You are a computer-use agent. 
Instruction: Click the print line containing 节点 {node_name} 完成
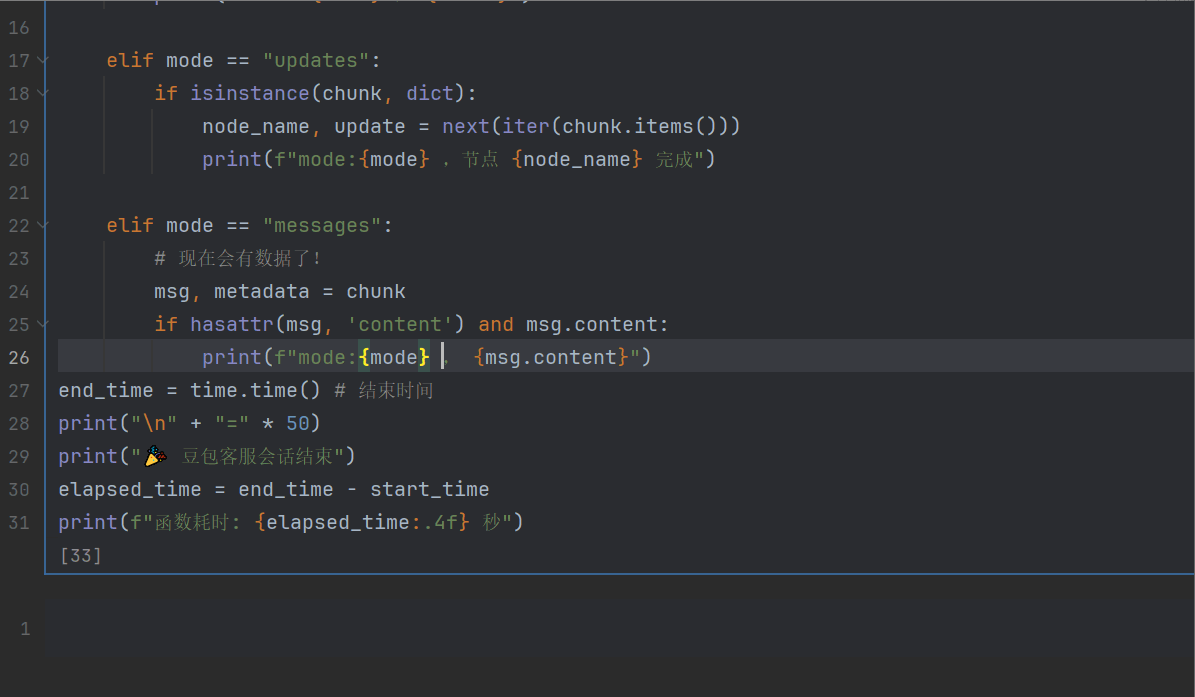pos(458,159)
